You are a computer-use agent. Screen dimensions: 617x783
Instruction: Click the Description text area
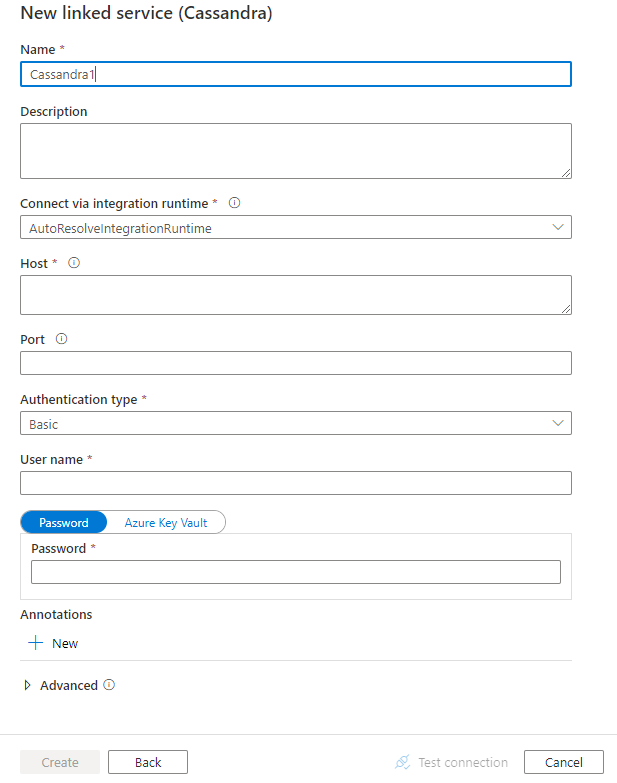point(296,151)
